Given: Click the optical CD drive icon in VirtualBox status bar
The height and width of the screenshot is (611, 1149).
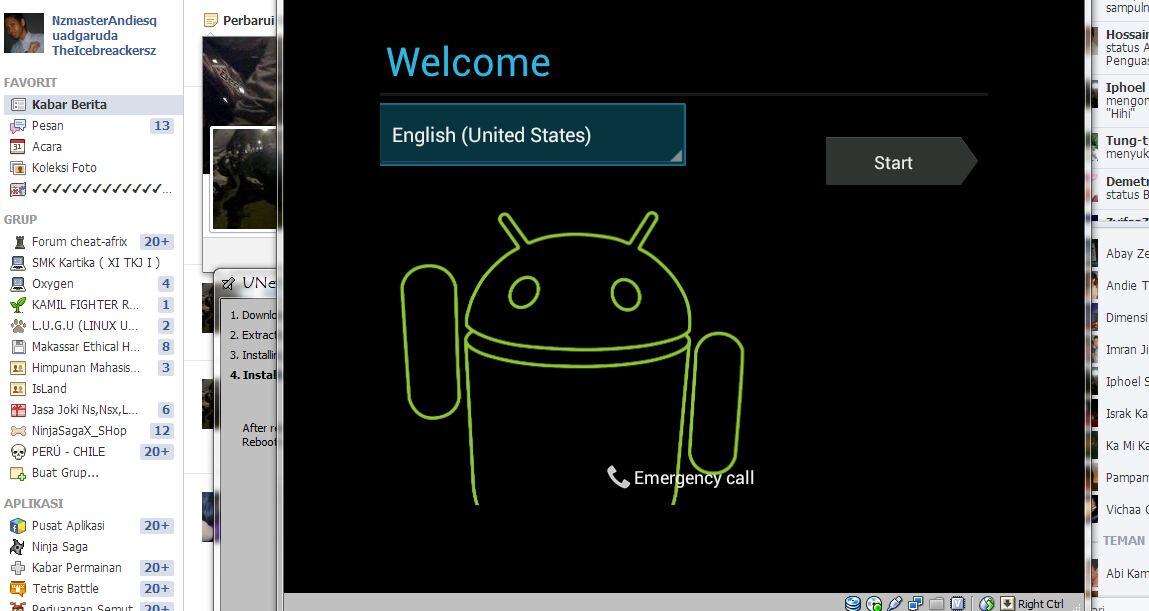Looking at the screenshot, I should [x=874, y=604].
